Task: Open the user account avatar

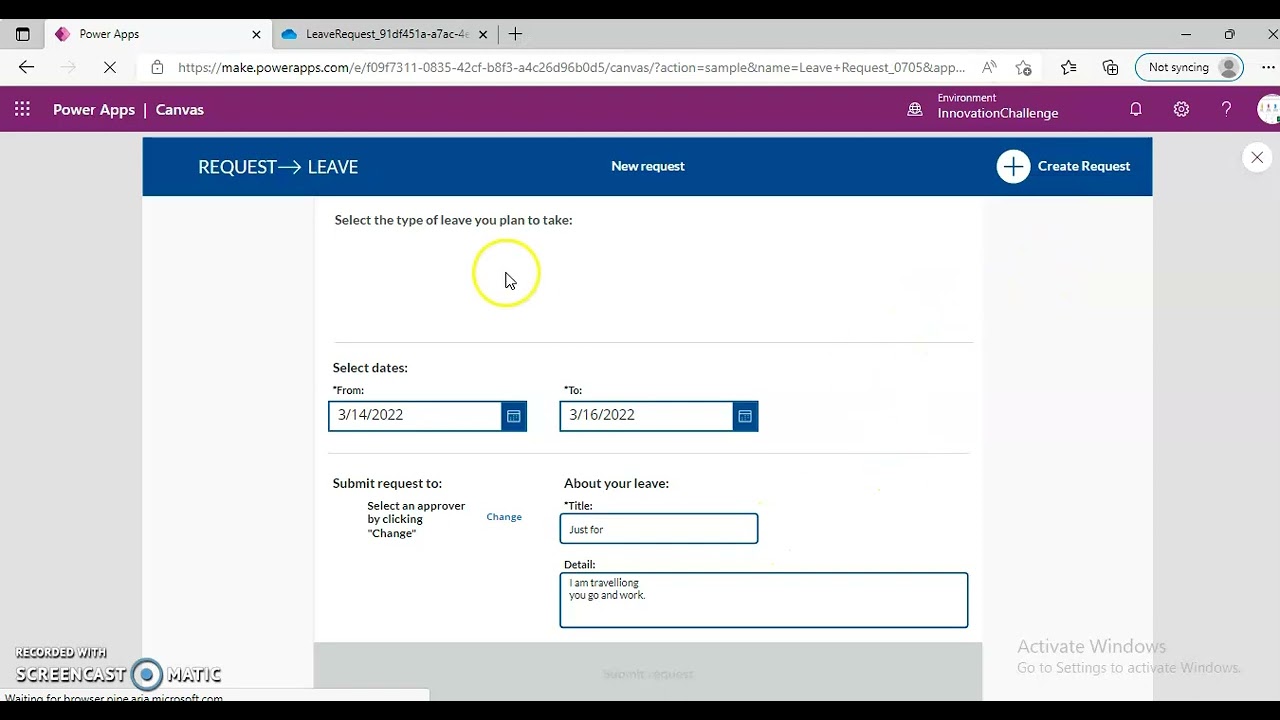Action: coord(1269,109)
